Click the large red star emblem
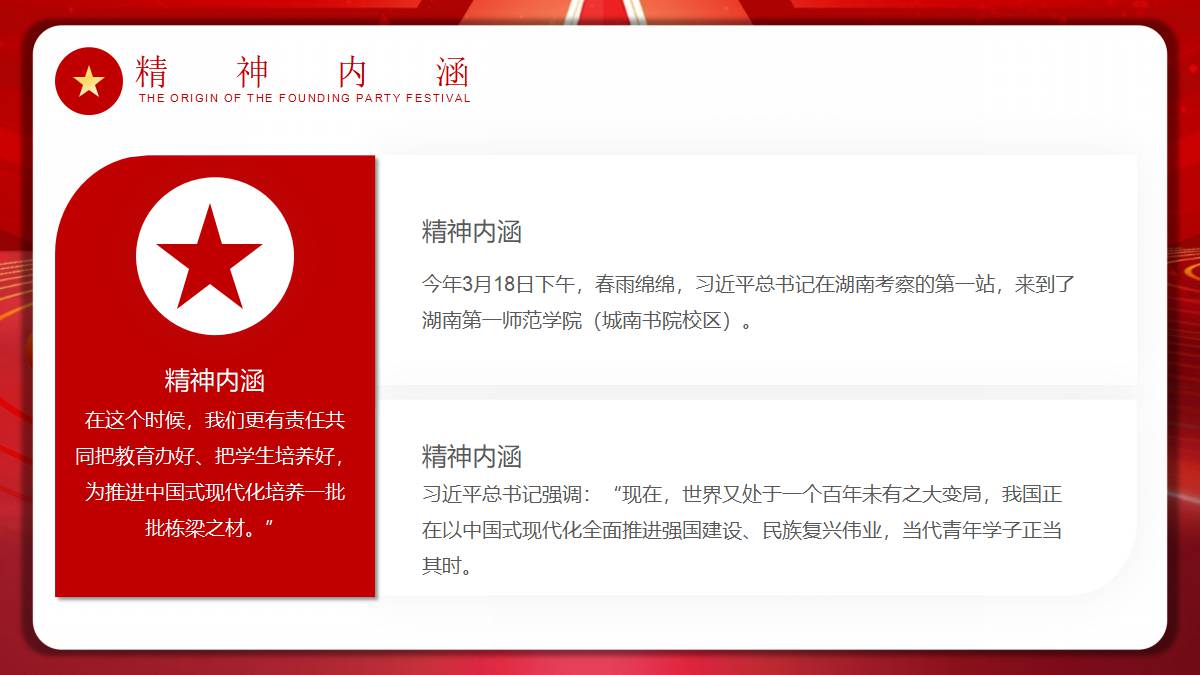Image resolution: width=1200 pixels, height=675 pixels. point(210,258)
